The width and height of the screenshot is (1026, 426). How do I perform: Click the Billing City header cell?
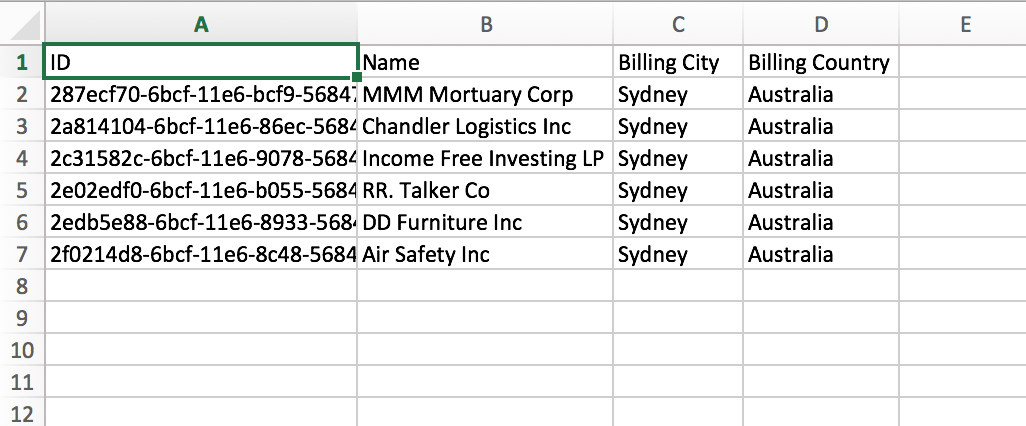click(678, 62)
